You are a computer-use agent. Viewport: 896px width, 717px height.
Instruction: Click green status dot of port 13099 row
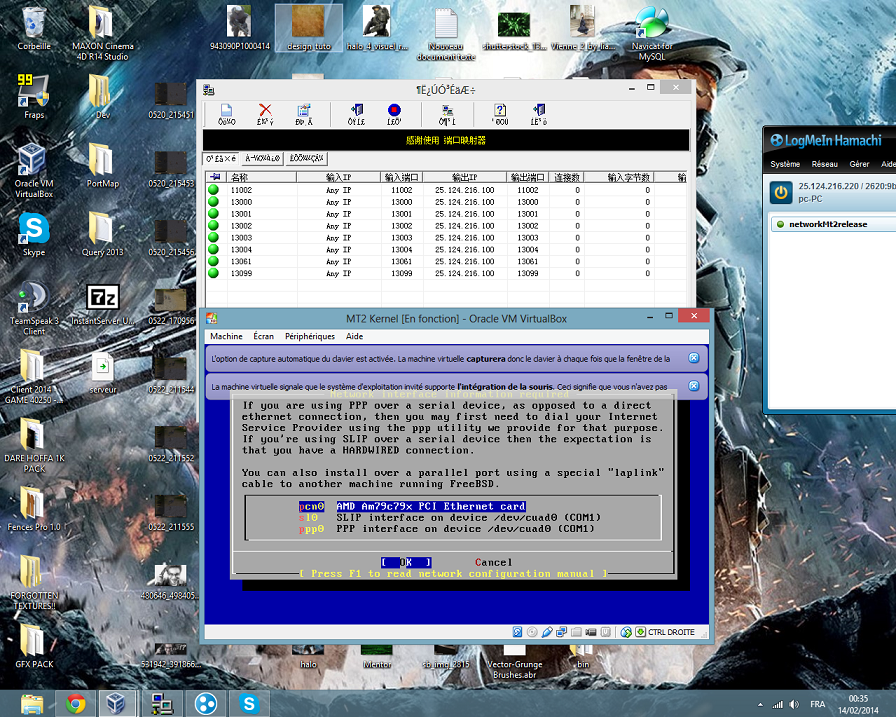click(x=214, y=273)
